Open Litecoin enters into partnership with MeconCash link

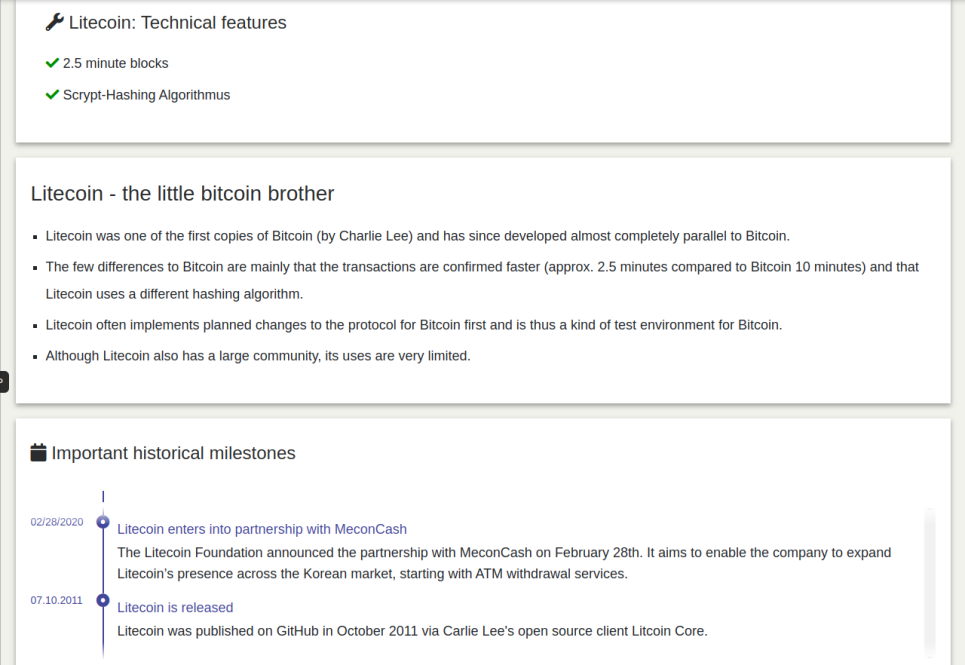coord(262,529)
